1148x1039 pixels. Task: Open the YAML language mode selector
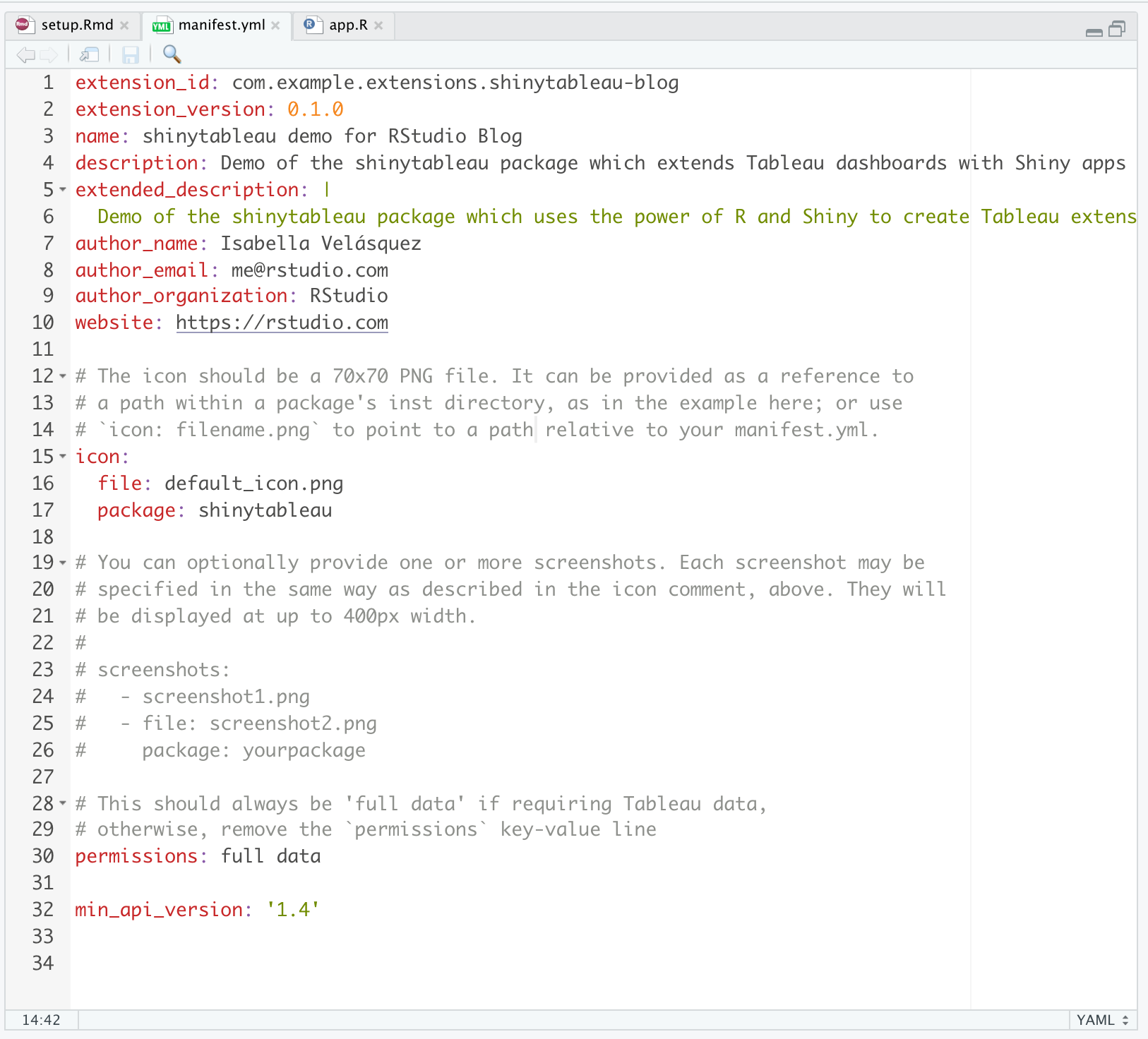pos(1096,1019)
